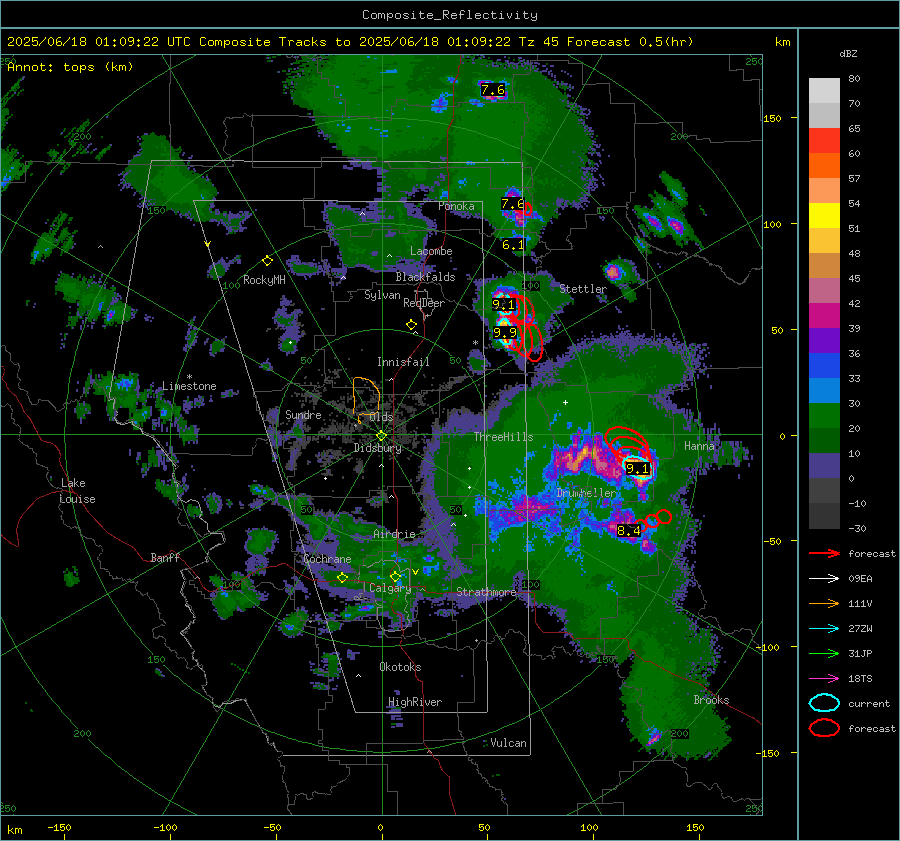Click the timestamp header text line
The image size is (900, 841).
coord(350,42)
